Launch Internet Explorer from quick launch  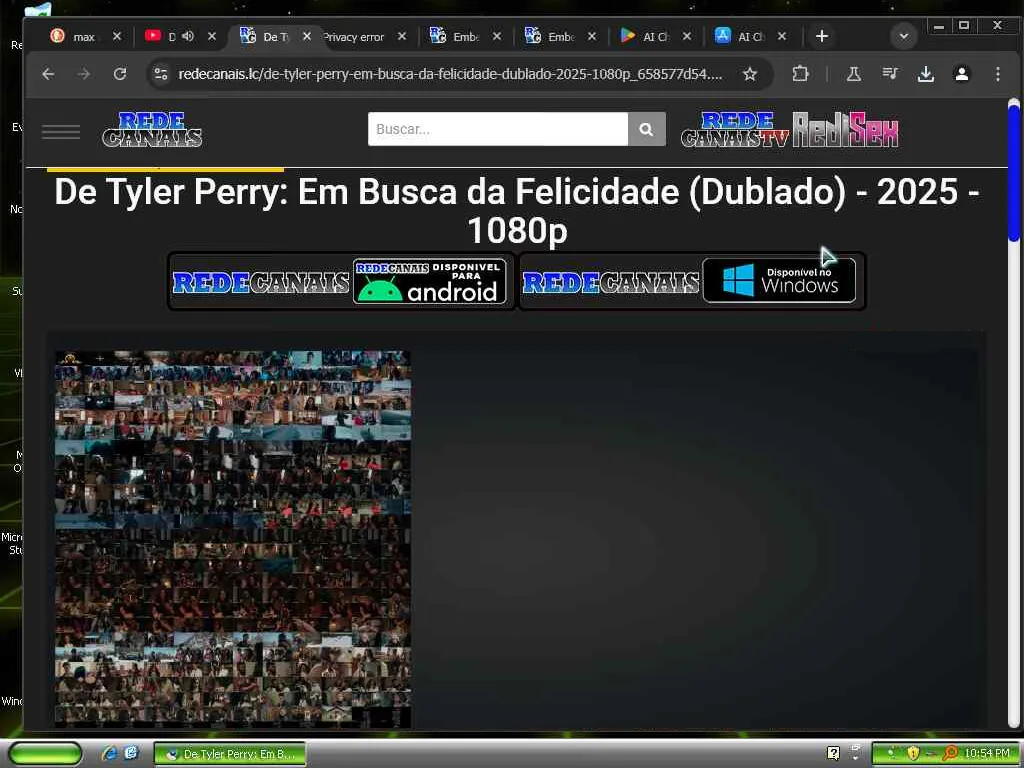point(109,754)
